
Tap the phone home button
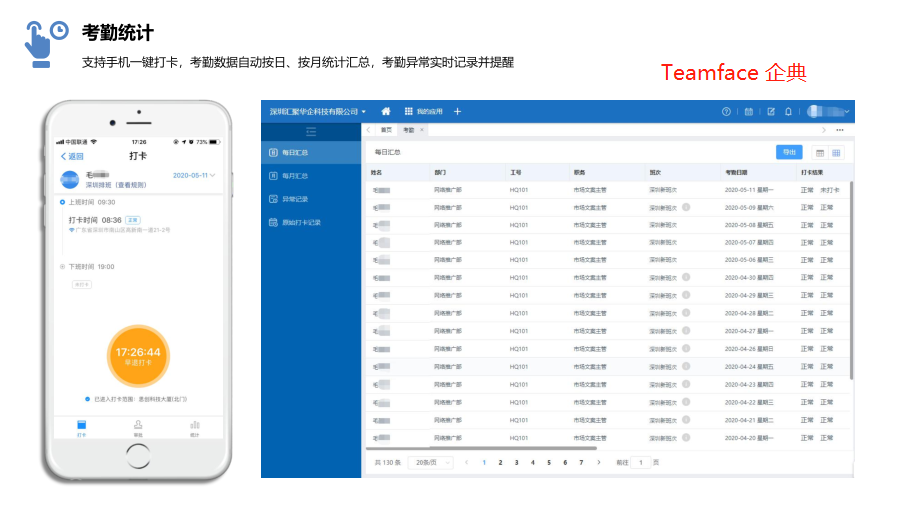tap(138, 456)
